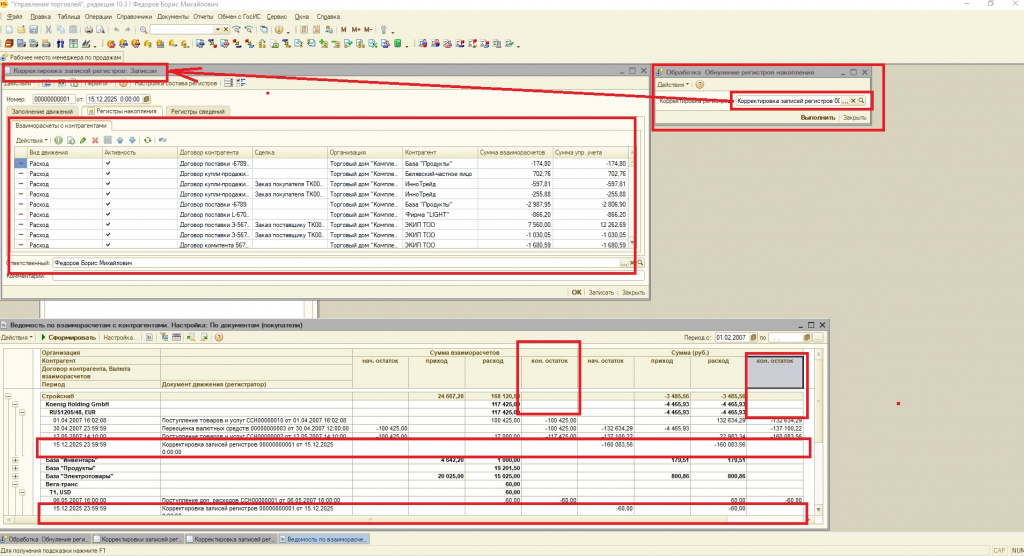Screen dimensions: 1024x556
Task: Collapse the Стройснаб group in report
Action: point(8,396)
